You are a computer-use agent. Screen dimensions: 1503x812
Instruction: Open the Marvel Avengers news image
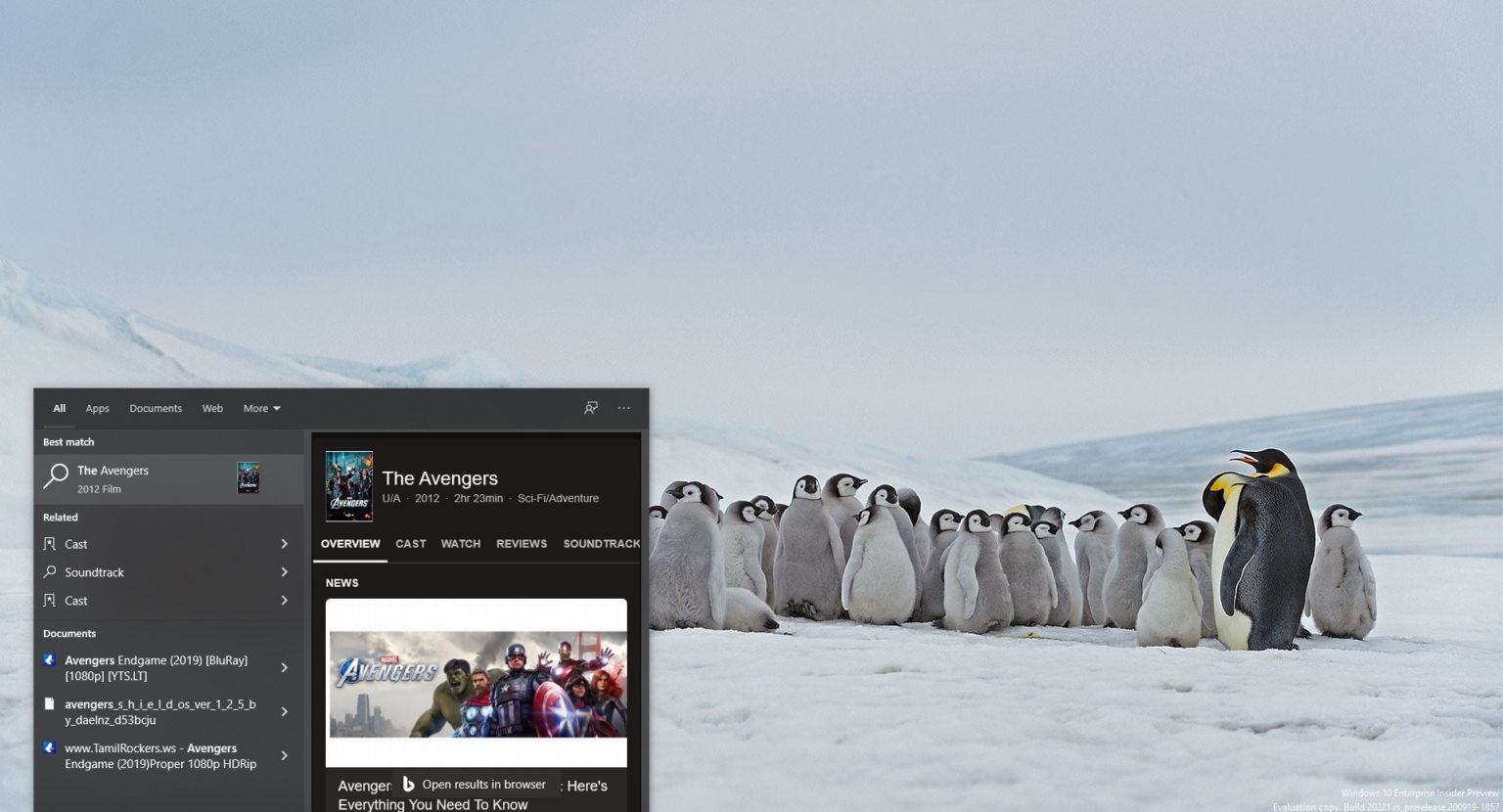point(477,683)
